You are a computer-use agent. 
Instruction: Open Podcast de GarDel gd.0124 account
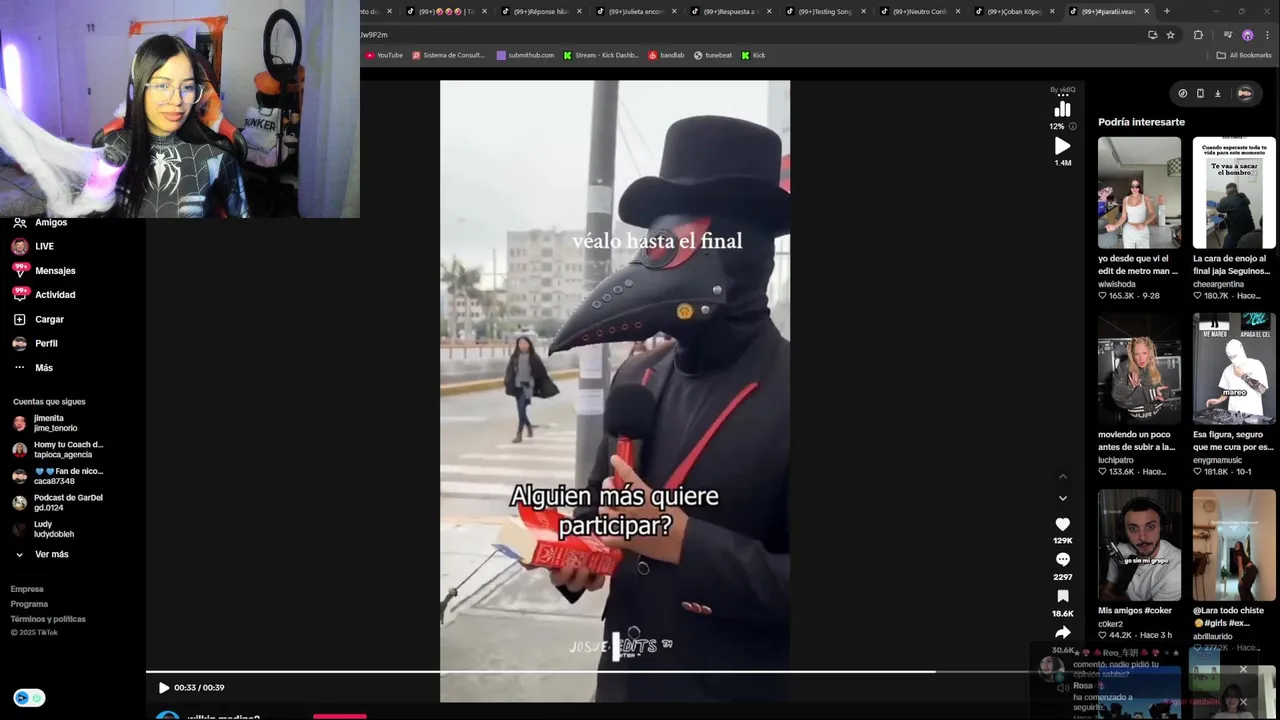(x=57, y=502)
